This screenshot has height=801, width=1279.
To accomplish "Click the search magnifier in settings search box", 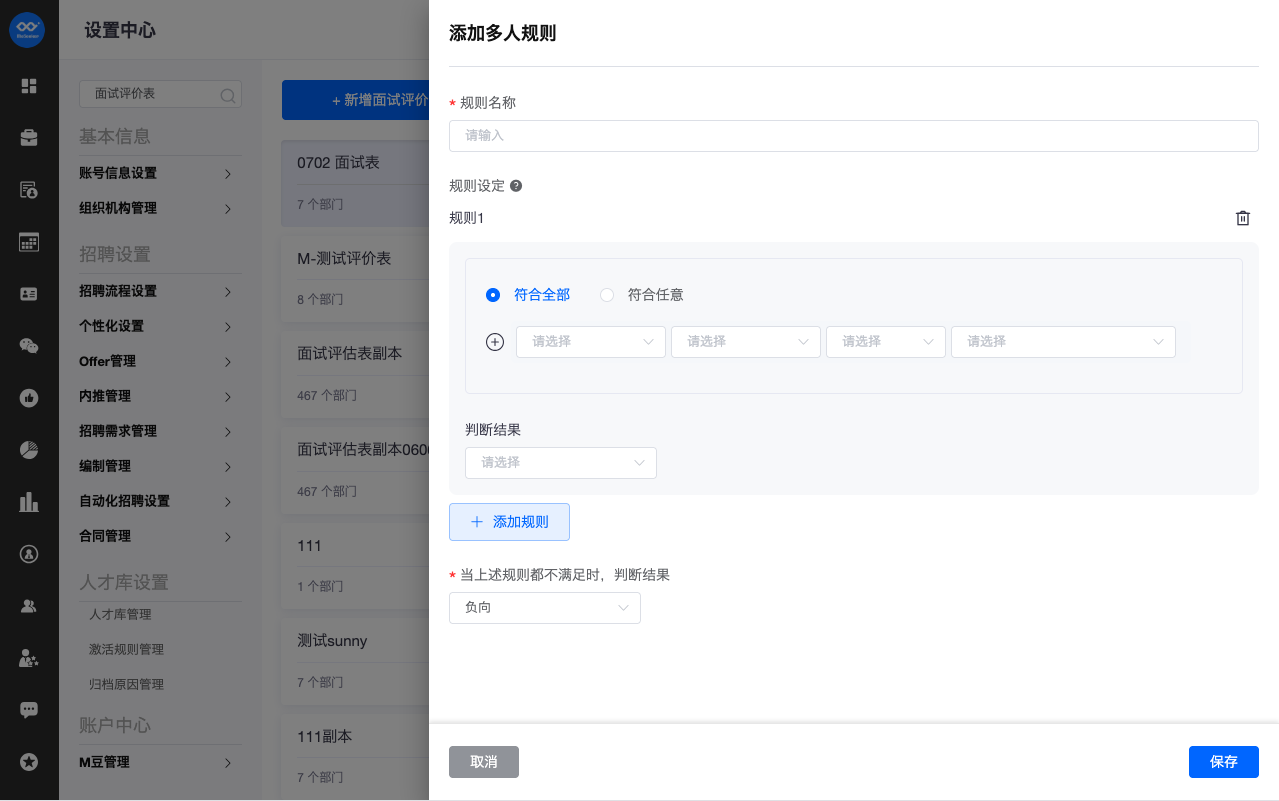I will coord(227,95).
